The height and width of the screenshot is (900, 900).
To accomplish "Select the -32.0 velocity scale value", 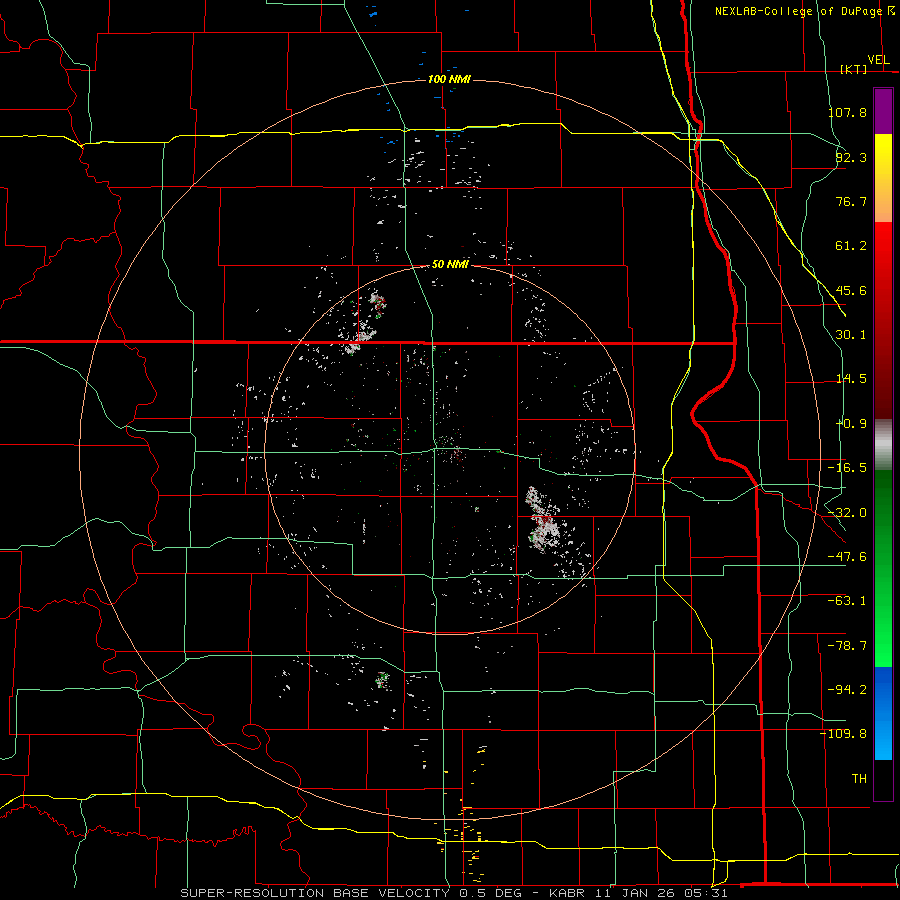I will coord(847,513).
